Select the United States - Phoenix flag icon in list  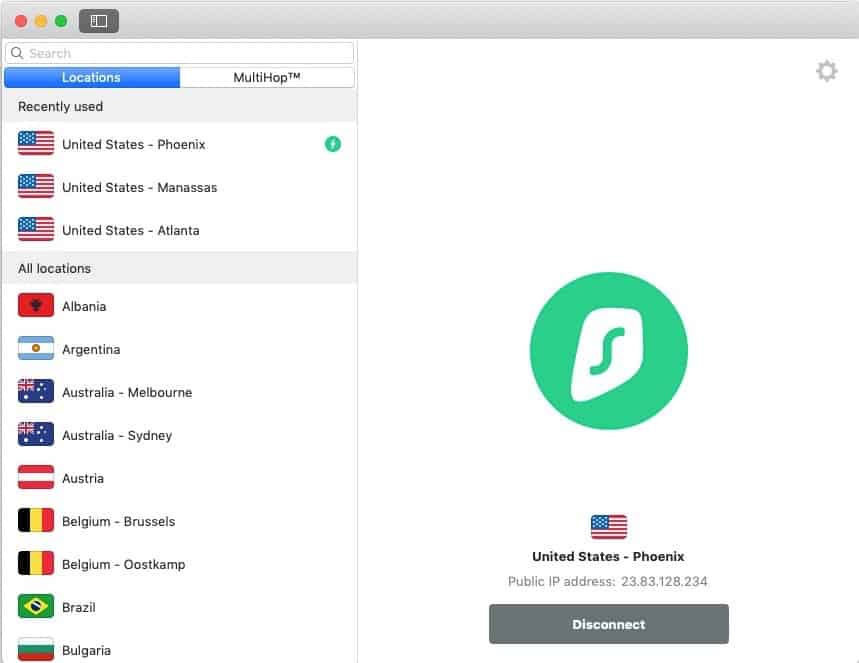point(36,144)
